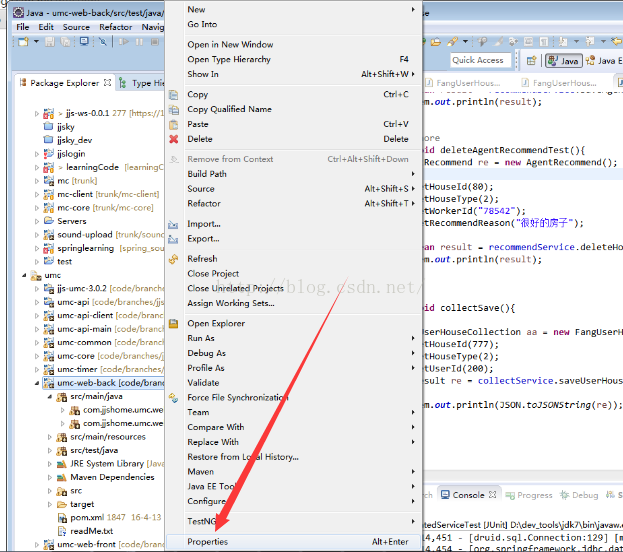Open dropdown arrow next to New toolbar icon
Screen dimensions: 623x552
(x=36, y=41)
